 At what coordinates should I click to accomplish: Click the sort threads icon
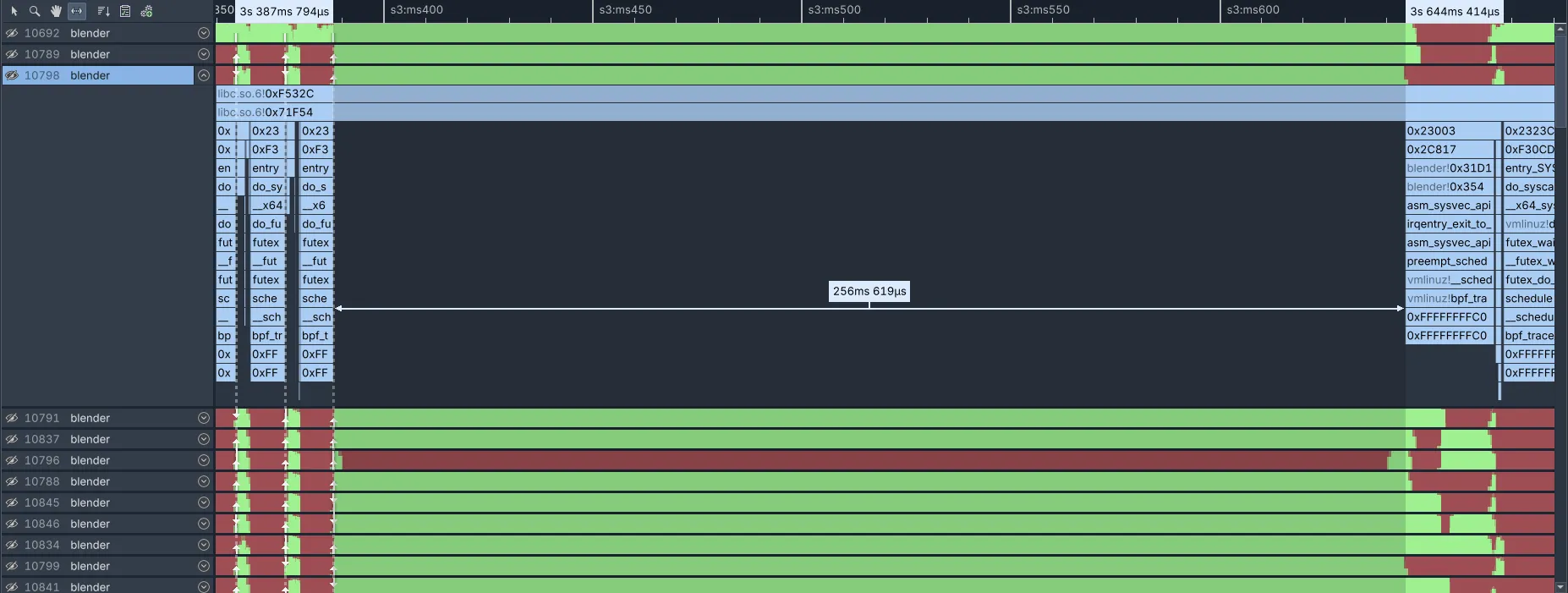[x=103, y=11]
